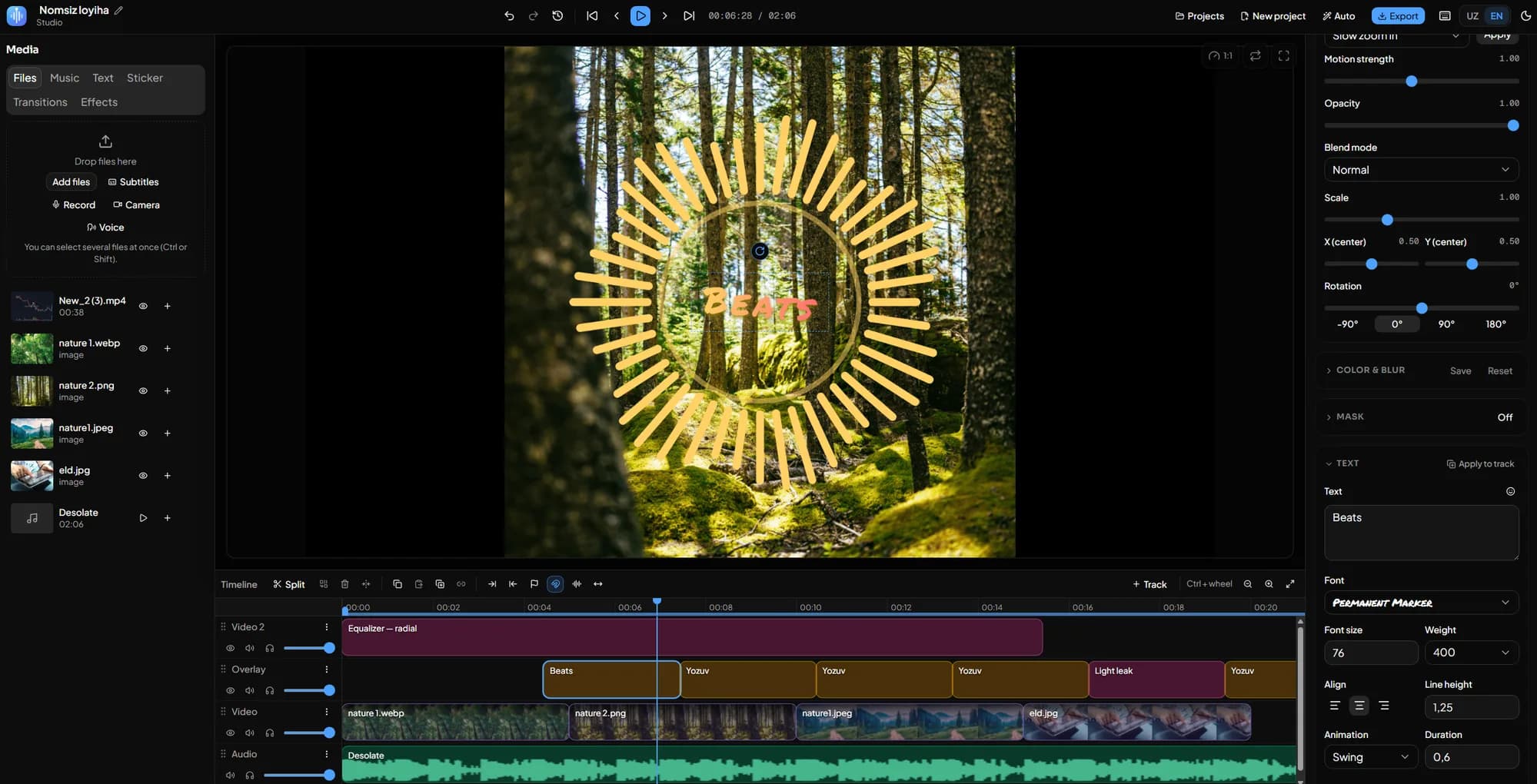Preview New_2 (3).mp4 eye icon
The width and height of the screenshot is (1537, 784).
[x=143, y=306]
